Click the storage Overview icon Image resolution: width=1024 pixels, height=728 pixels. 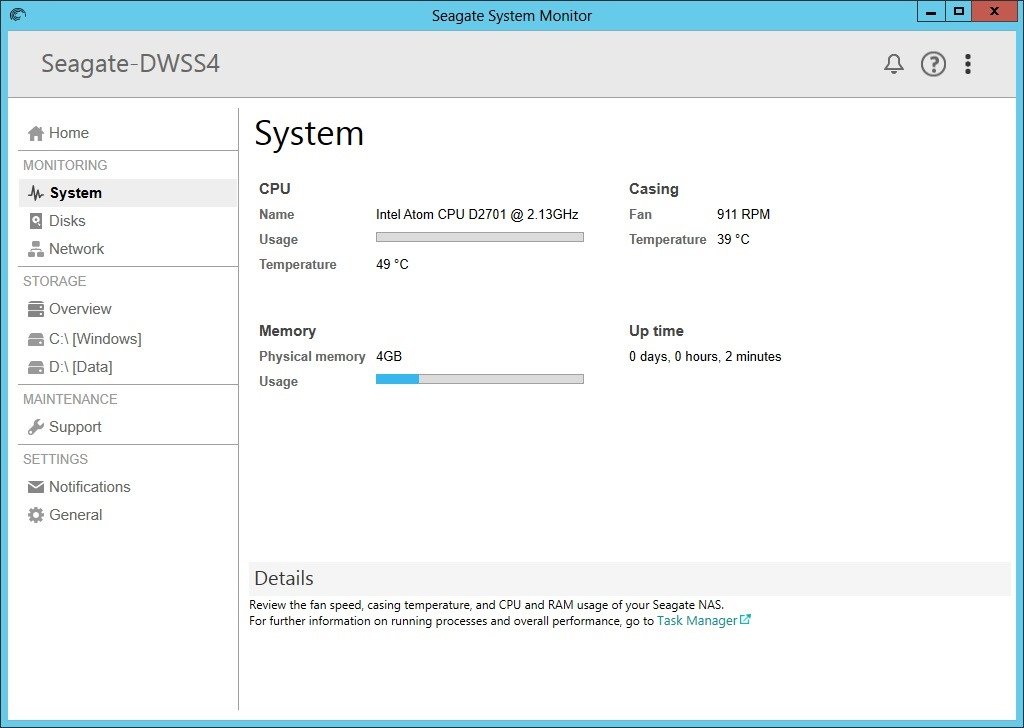click(36, 309)
